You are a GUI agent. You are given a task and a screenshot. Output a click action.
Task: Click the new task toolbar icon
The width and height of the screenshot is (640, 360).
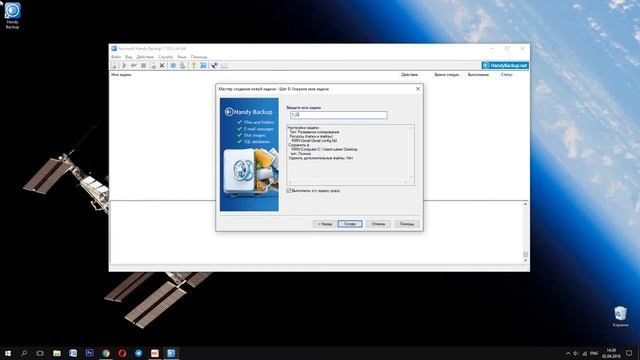pos(114,65)
